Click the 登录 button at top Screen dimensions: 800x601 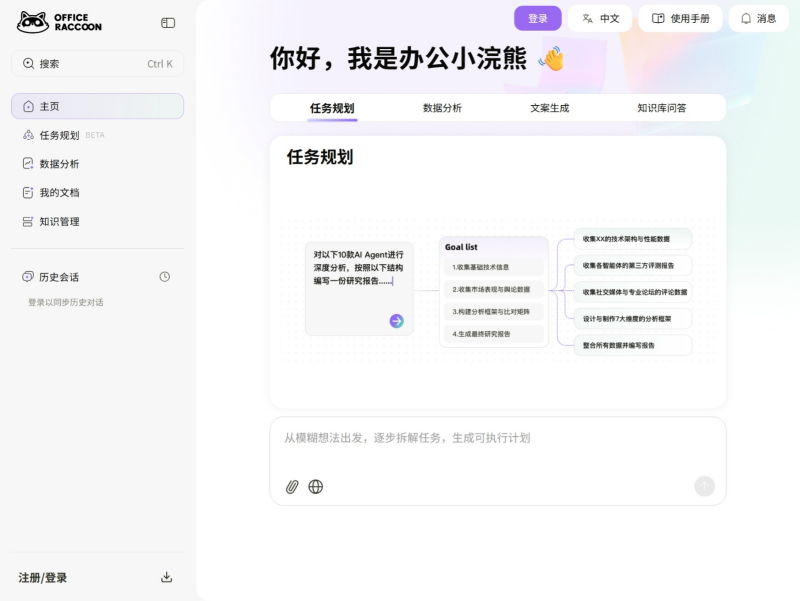point(537,18)
